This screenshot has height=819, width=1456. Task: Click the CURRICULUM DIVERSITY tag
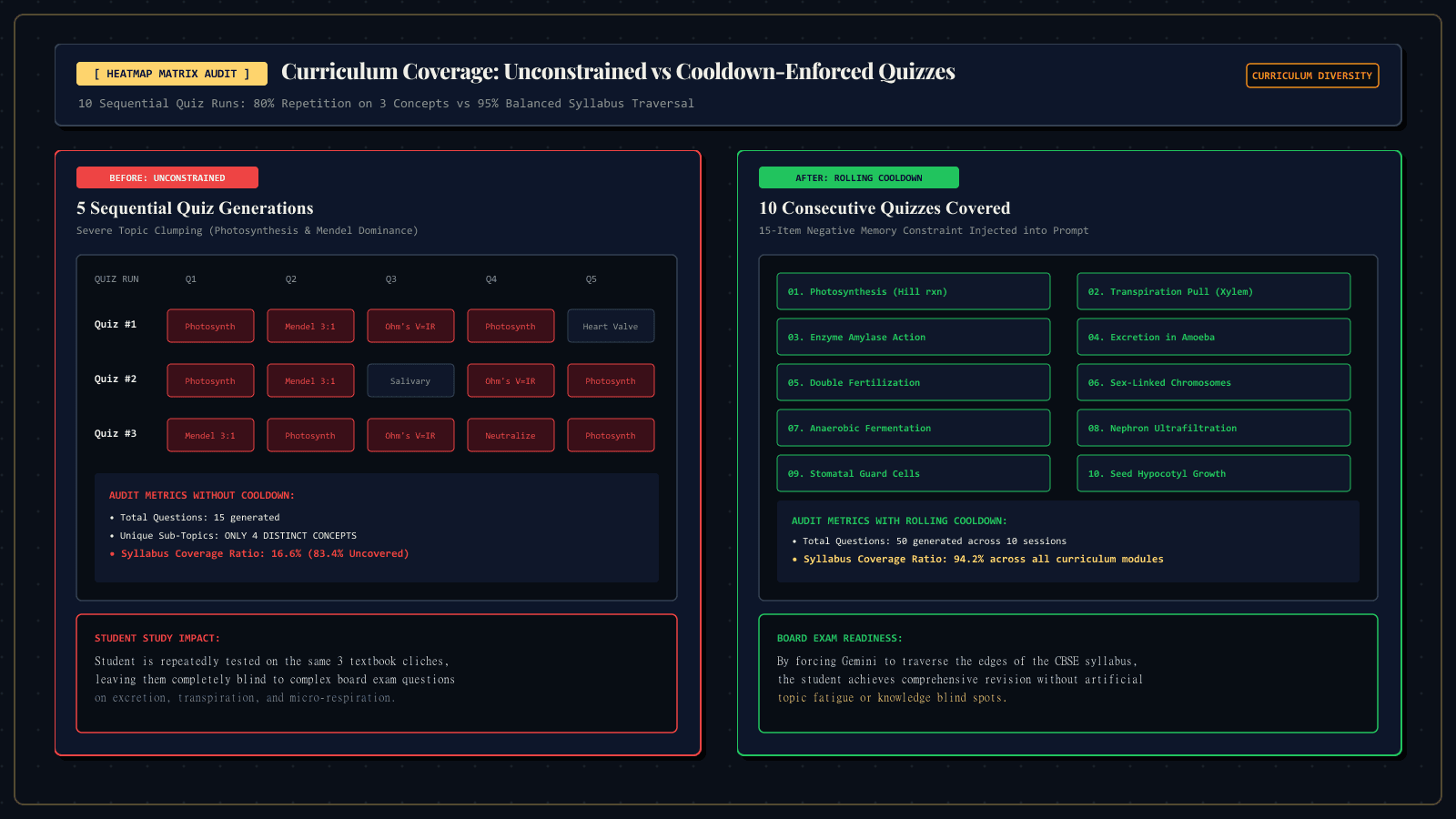point(1312,76)
